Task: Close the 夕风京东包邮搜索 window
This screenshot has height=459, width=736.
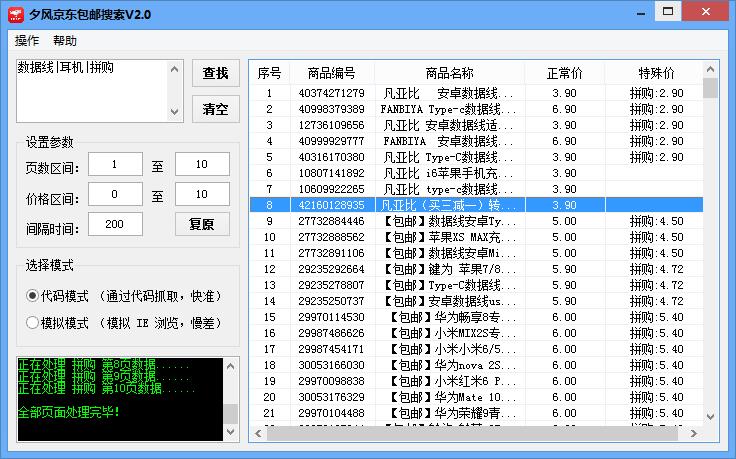Action: point(705,11)
